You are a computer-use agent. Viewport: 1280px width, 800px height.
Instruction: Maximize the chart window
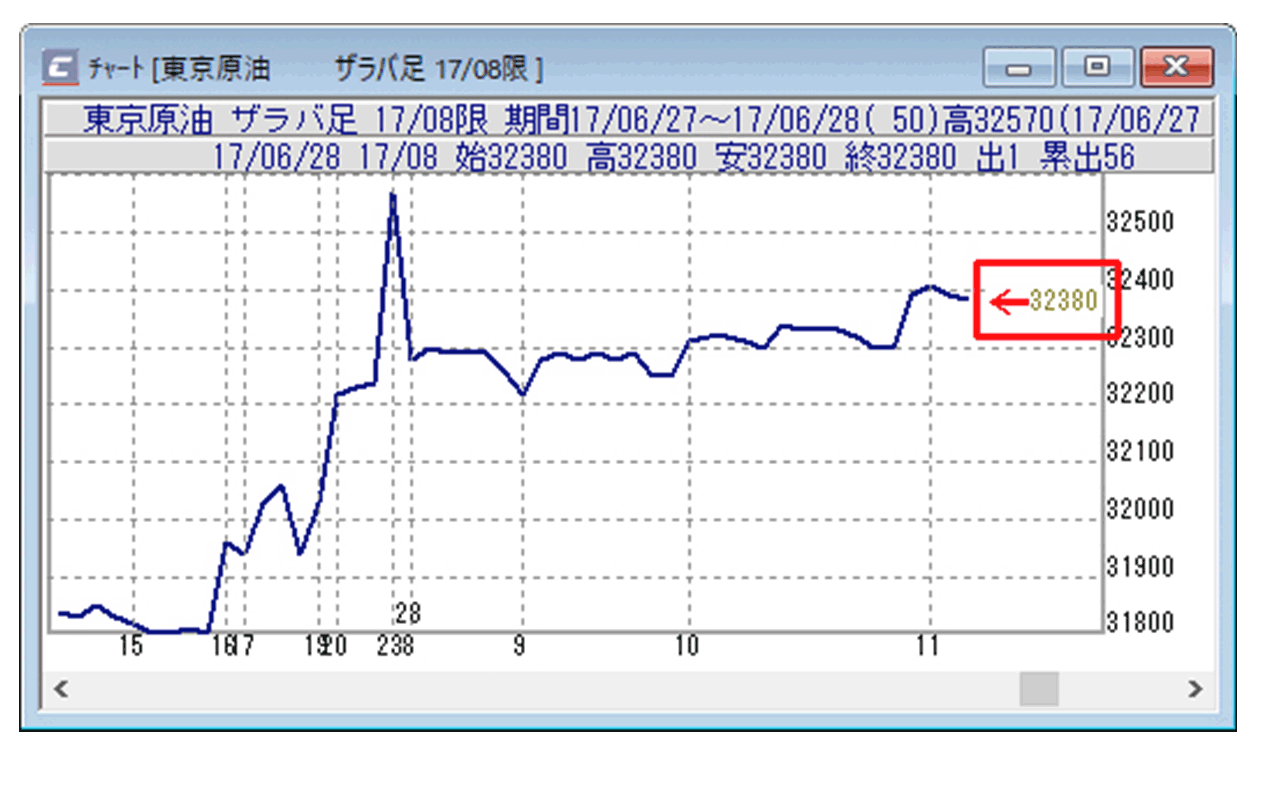click(x=1097, y=68)
